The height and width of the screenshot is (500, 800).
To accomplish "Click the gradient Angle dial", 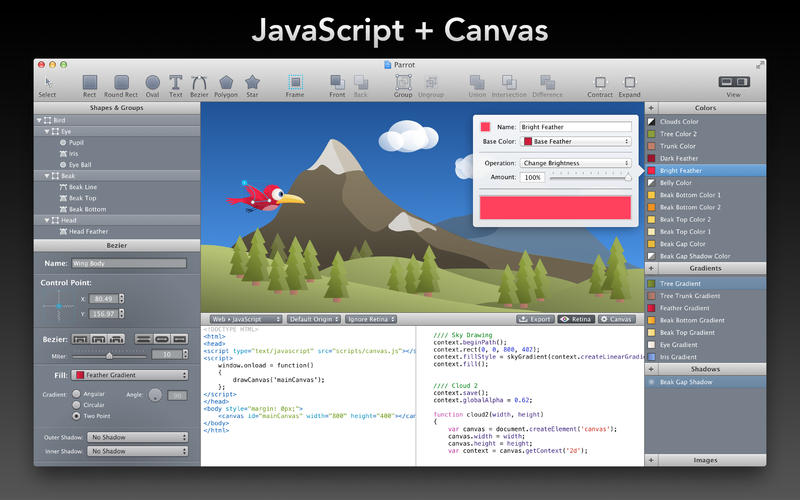I will click(x=156, y=395).
